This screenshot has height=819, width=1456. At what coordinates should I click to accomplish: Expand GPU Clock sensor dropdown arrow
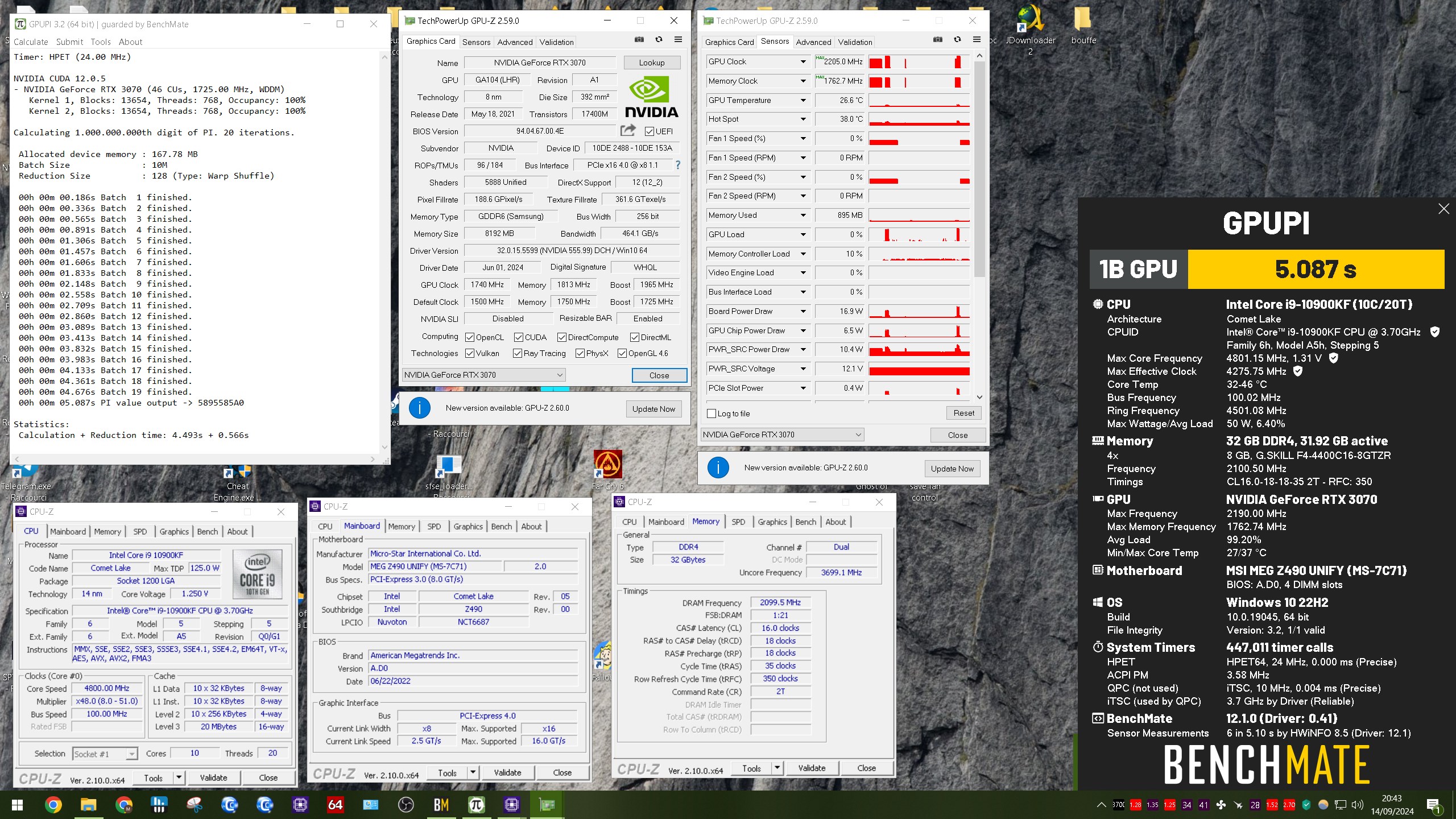pos(803,61)
